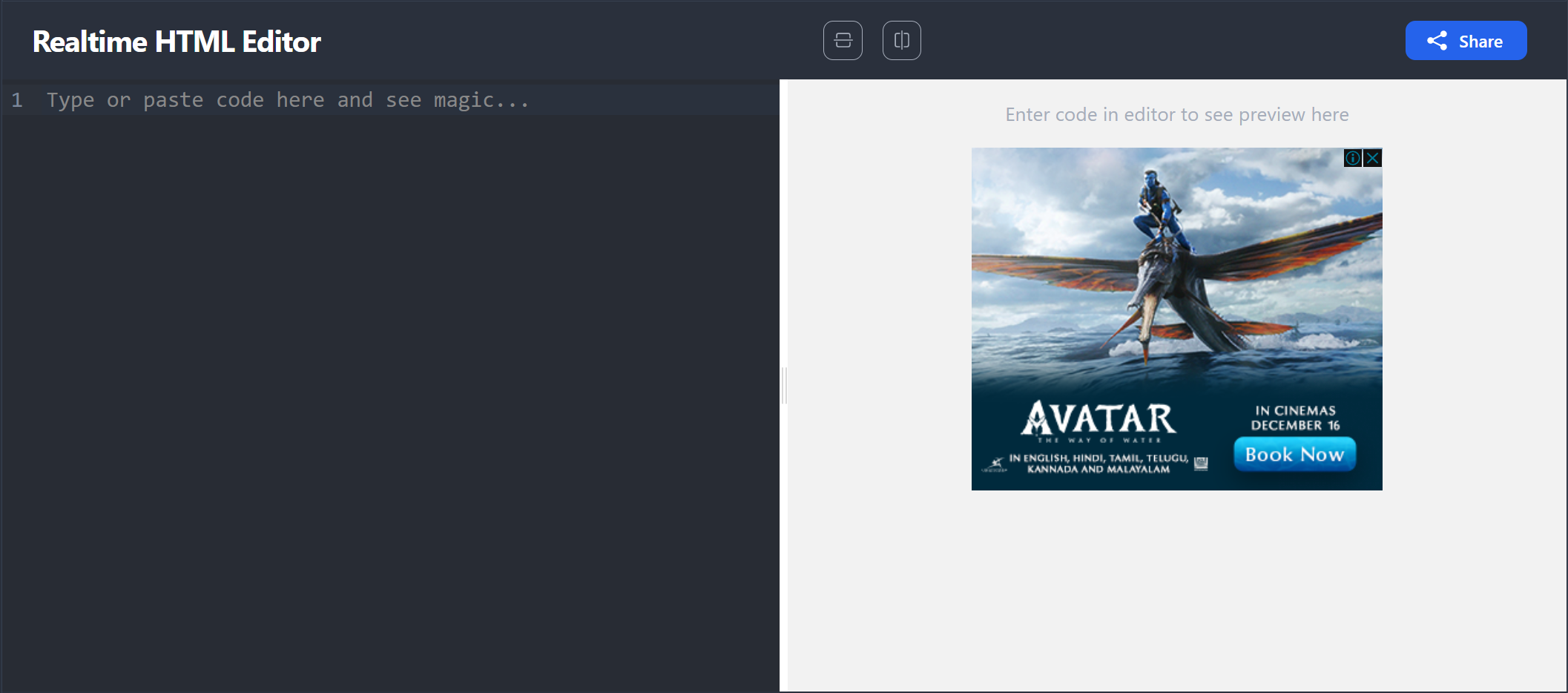Click 'IN CINEMAS DECEMBER 16' text in ad
The height and width of the screenshot is (693, 1568).
tap(1295, 418)
